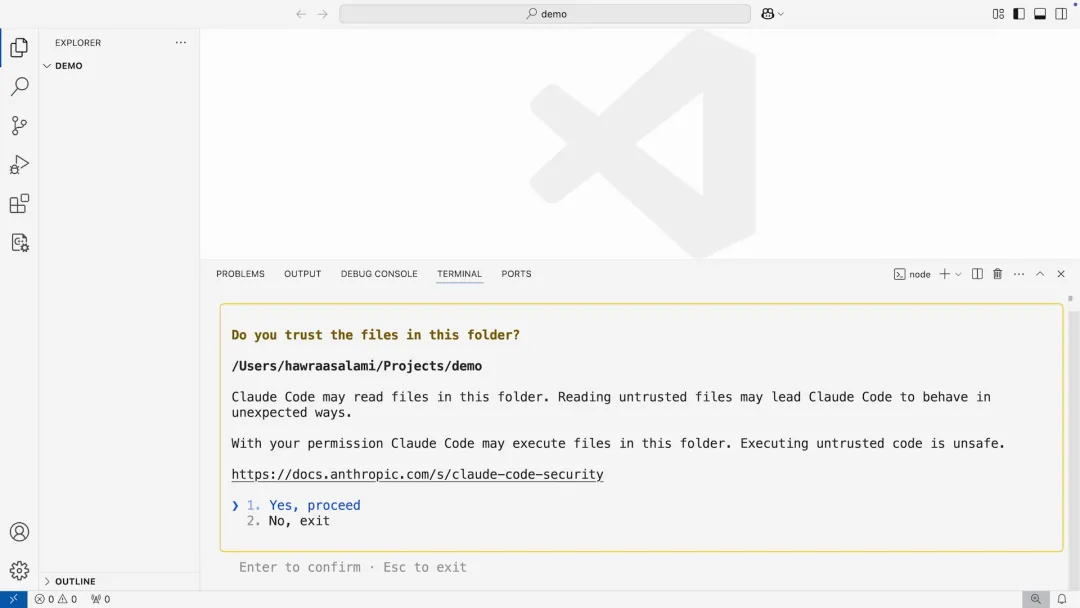Switch to the PROBLEMS tab
The height and width of the screenshot is (608, 1080).
click(240, 274)
